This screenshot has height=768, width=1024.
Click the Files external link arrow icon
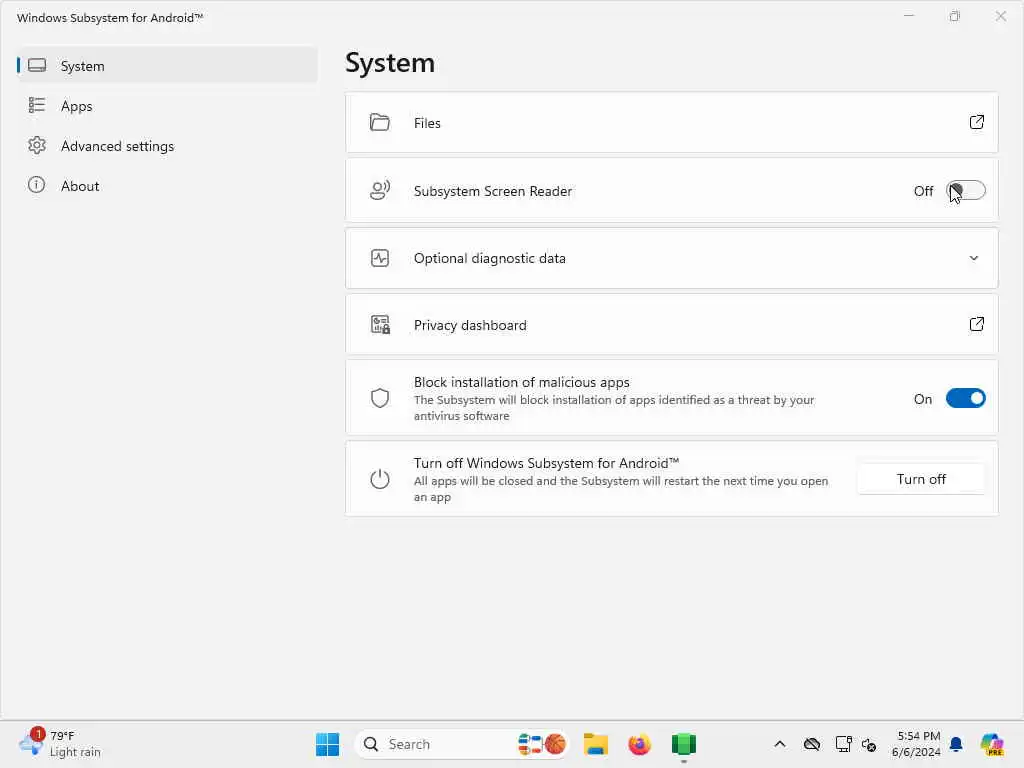point(976,122)
